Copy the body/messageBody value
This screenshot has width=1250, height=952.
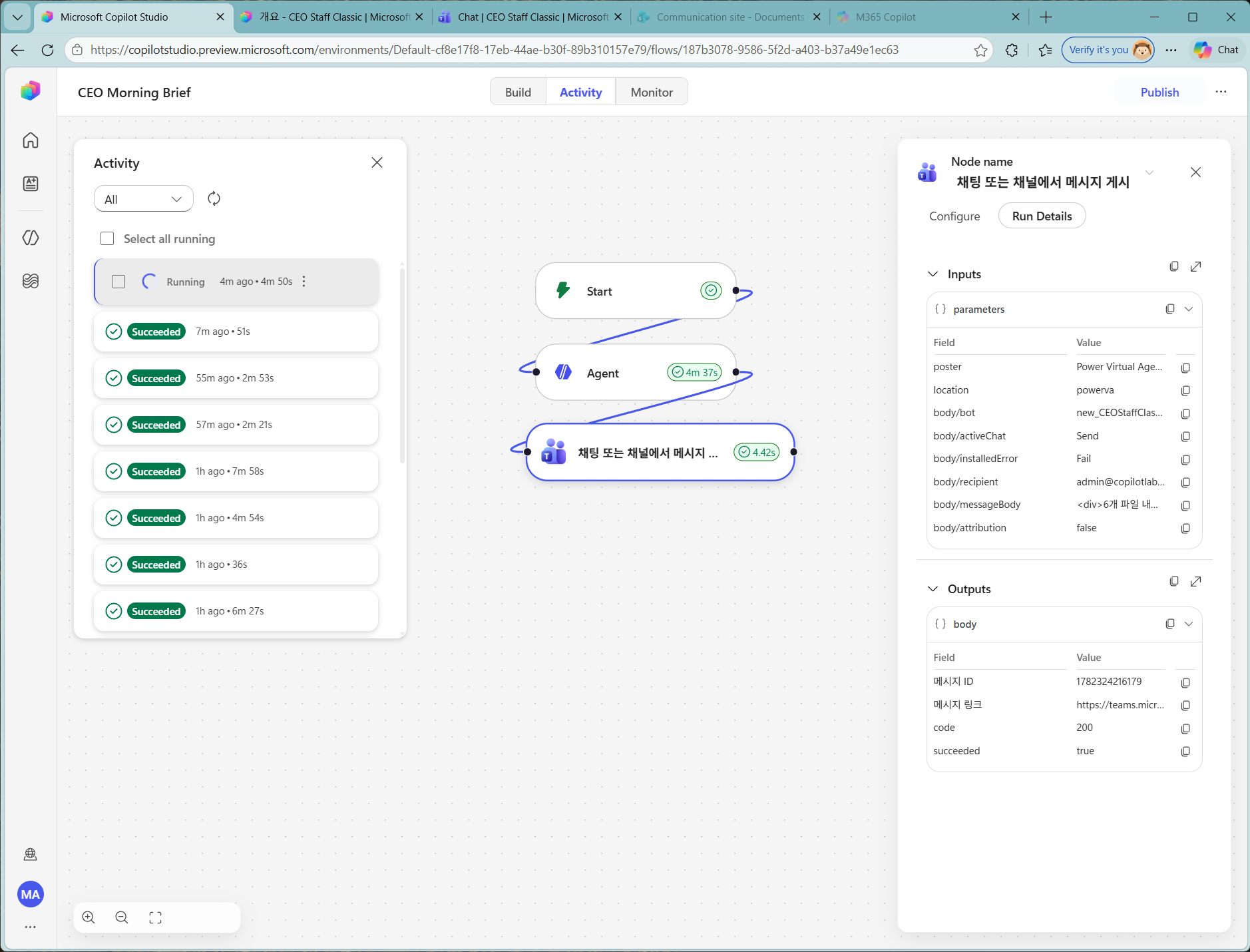1185,505
